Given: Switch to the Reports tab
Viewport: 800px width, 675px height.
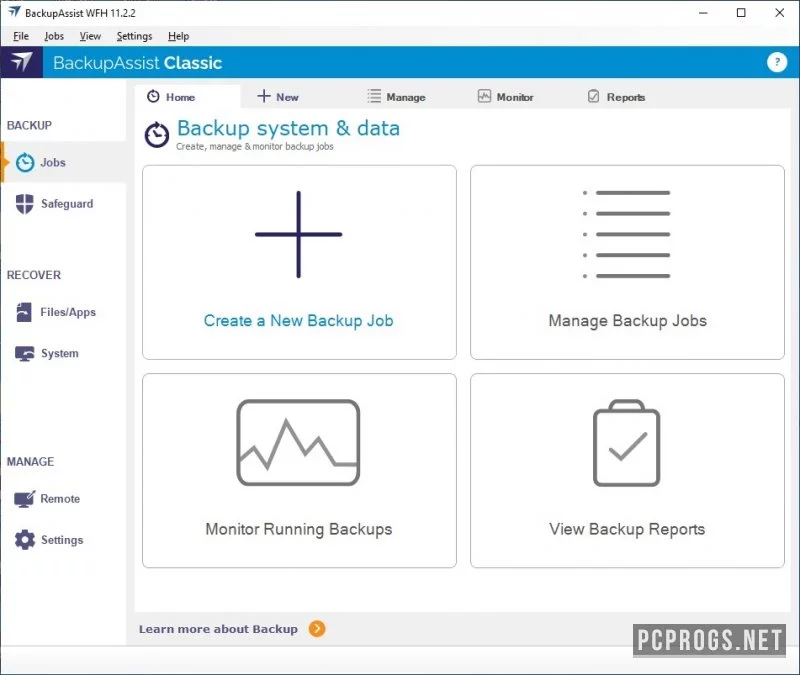Looking at the screenshot, I should point(616,96).
